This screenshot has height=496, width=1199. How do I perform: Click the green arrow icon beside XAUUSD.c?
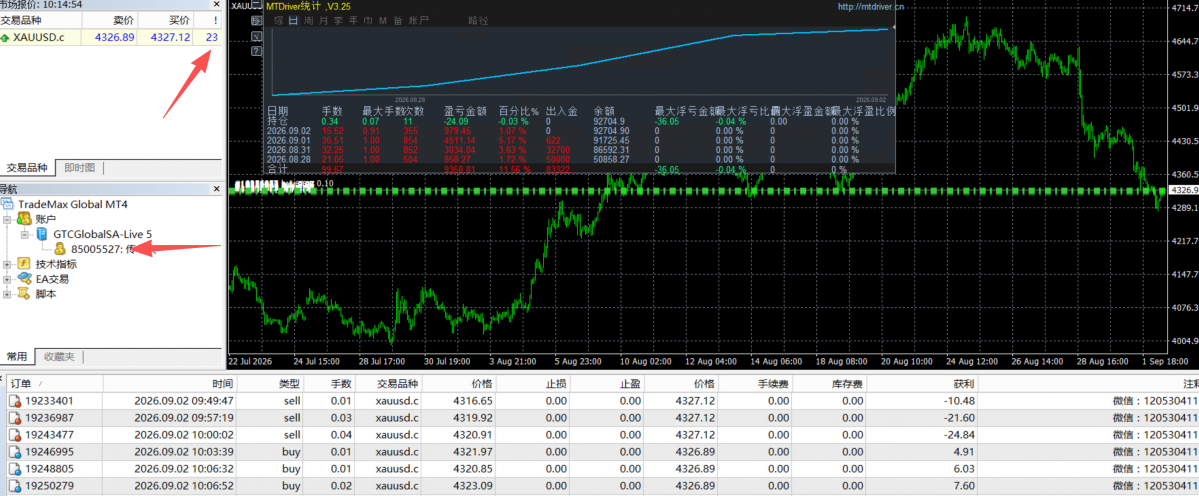(5, 37)
